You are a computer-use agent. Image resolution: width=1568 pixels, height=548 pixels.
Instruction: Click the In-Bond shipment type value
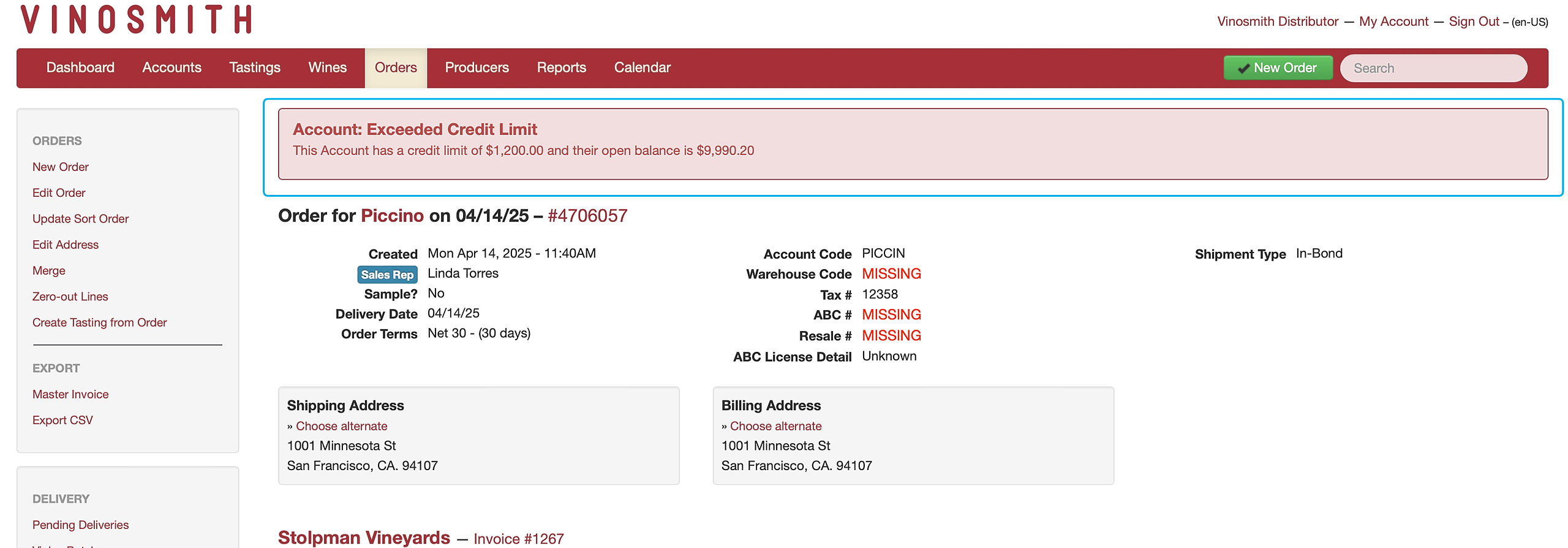pyautogui.click(x=1319, y=254)
